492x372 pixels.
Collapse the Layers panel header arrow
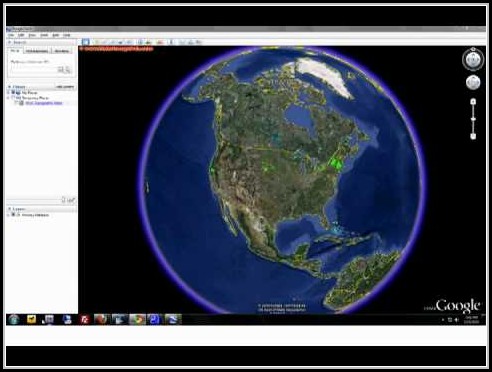pyautogui.click(x=10, y=209)
